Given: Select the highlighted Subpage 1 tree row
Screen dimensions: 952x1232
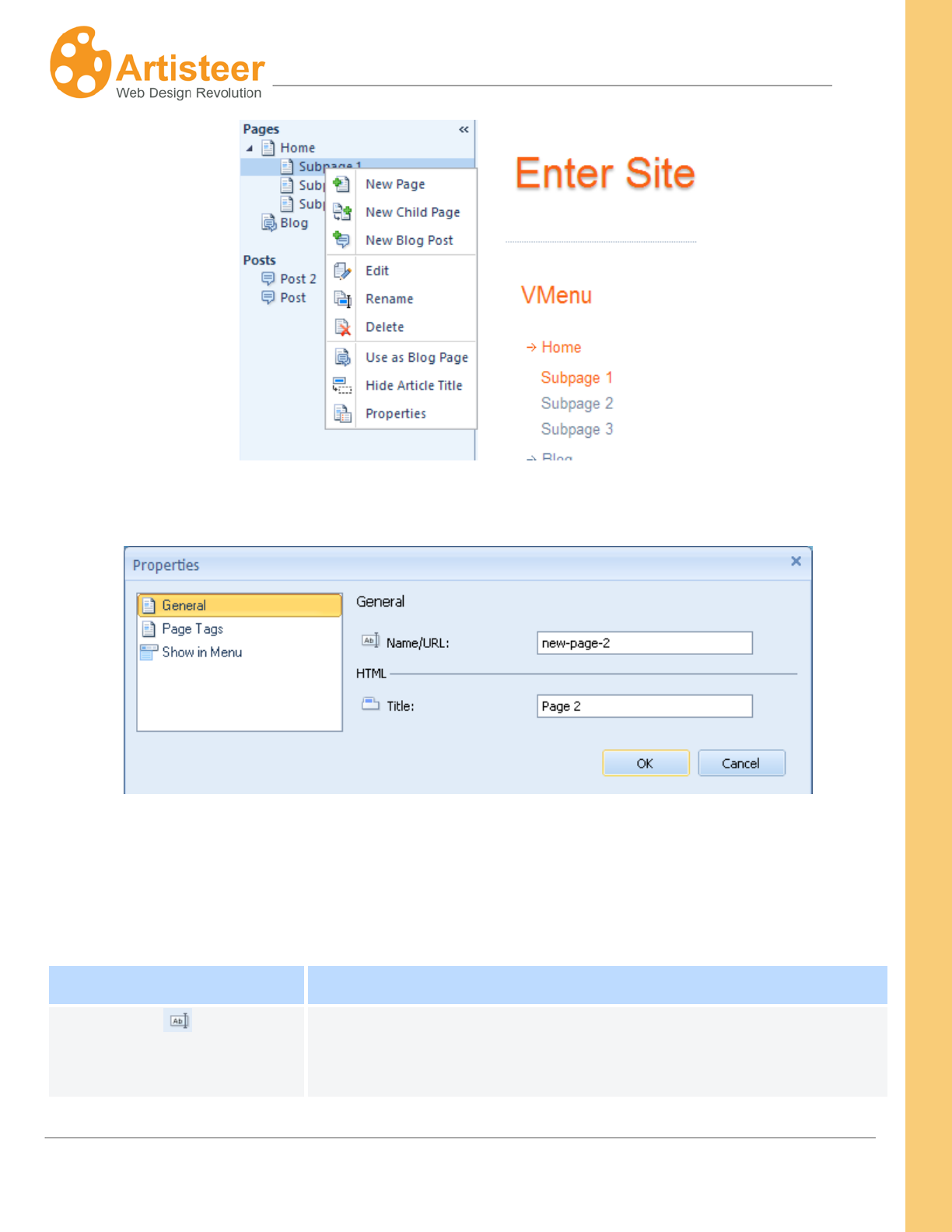Looking at the screenshot, I should (x=358, y=165).
